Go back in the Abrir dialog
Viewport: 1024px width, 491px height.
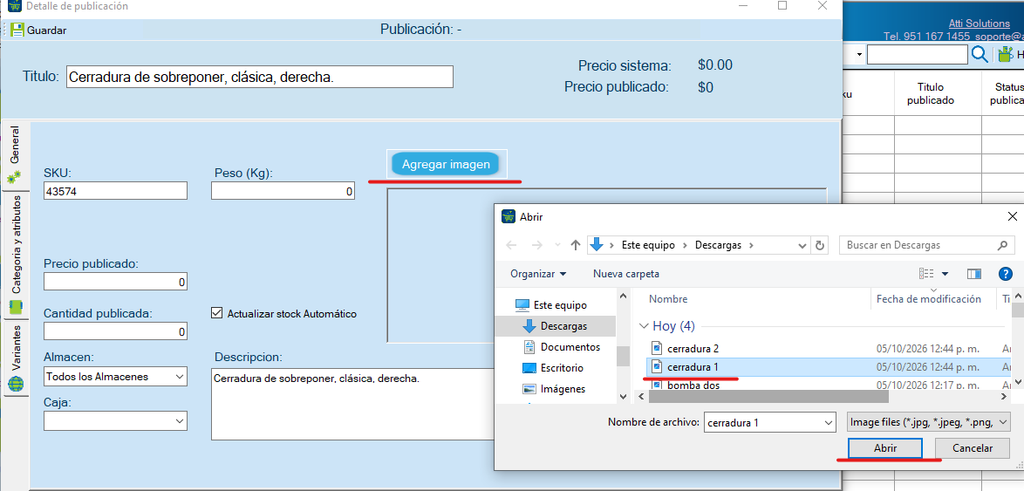(512, 246)
